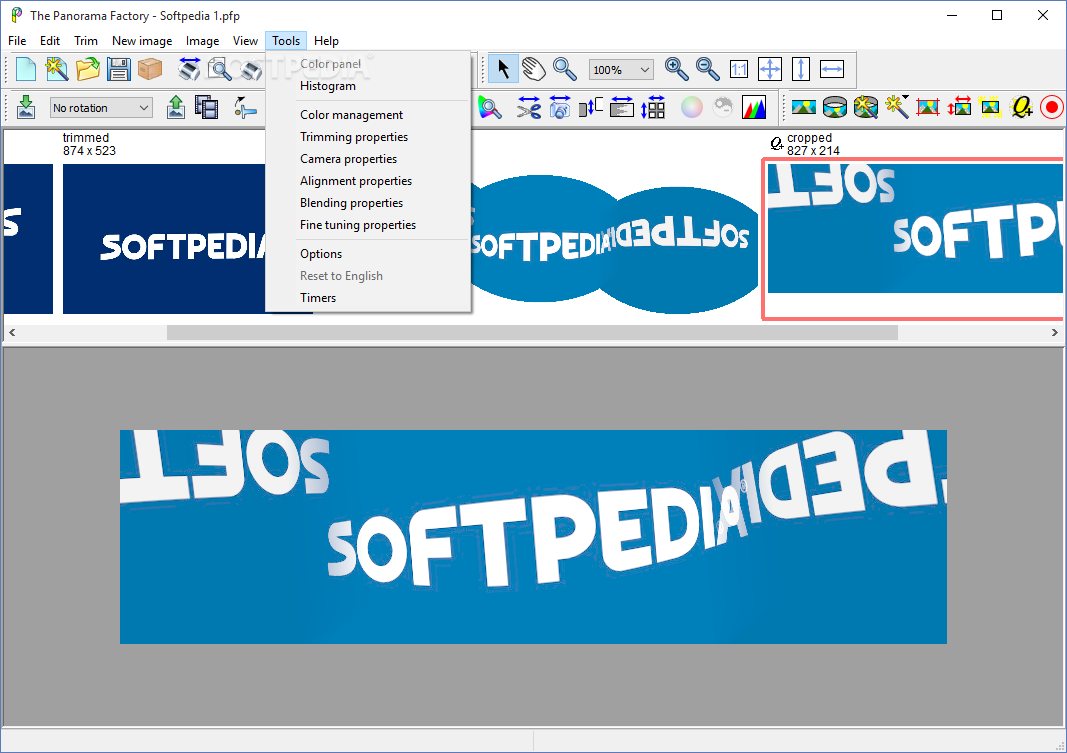Image resolution: width=1067 pixels, height=753 pixels.
Task: Click the QuickTime Q+ icon
Action: coord(1021,107)
